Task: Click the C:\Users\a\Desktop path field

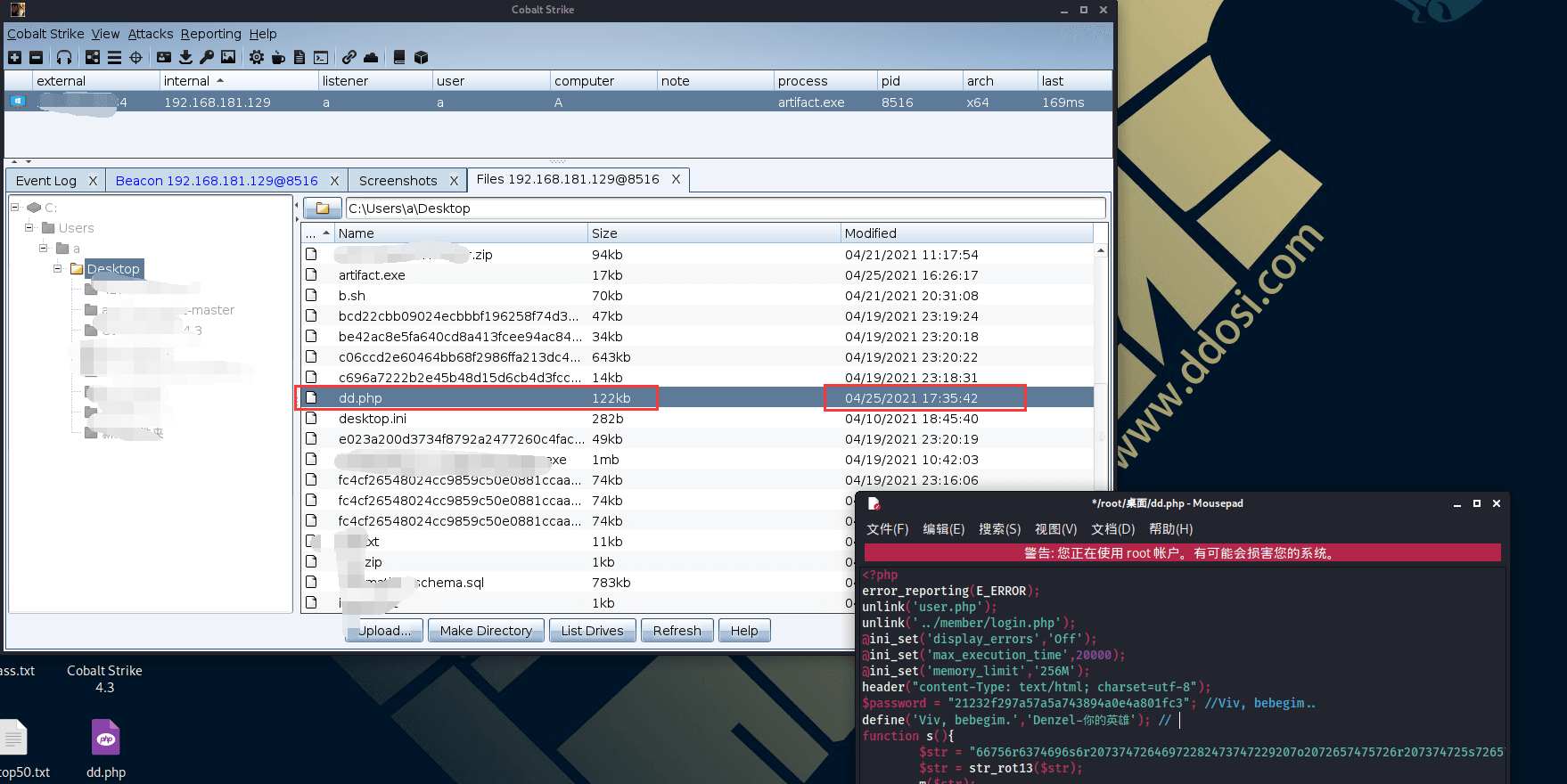Action: tap(726, 208)
